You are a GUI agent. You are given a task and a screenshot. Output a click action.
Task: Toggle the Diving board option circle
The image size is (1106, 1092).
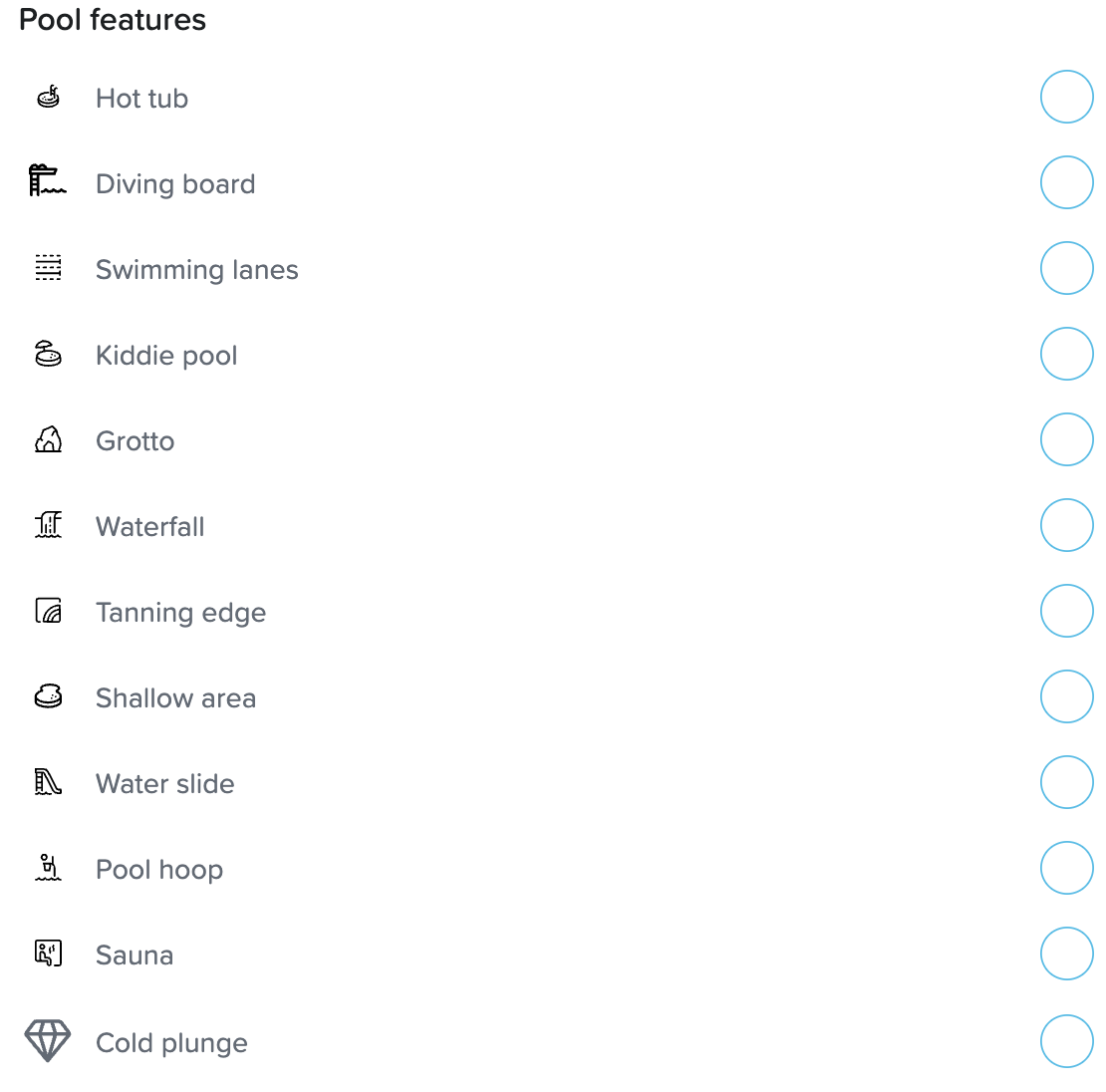click(x=1066, y=182)
